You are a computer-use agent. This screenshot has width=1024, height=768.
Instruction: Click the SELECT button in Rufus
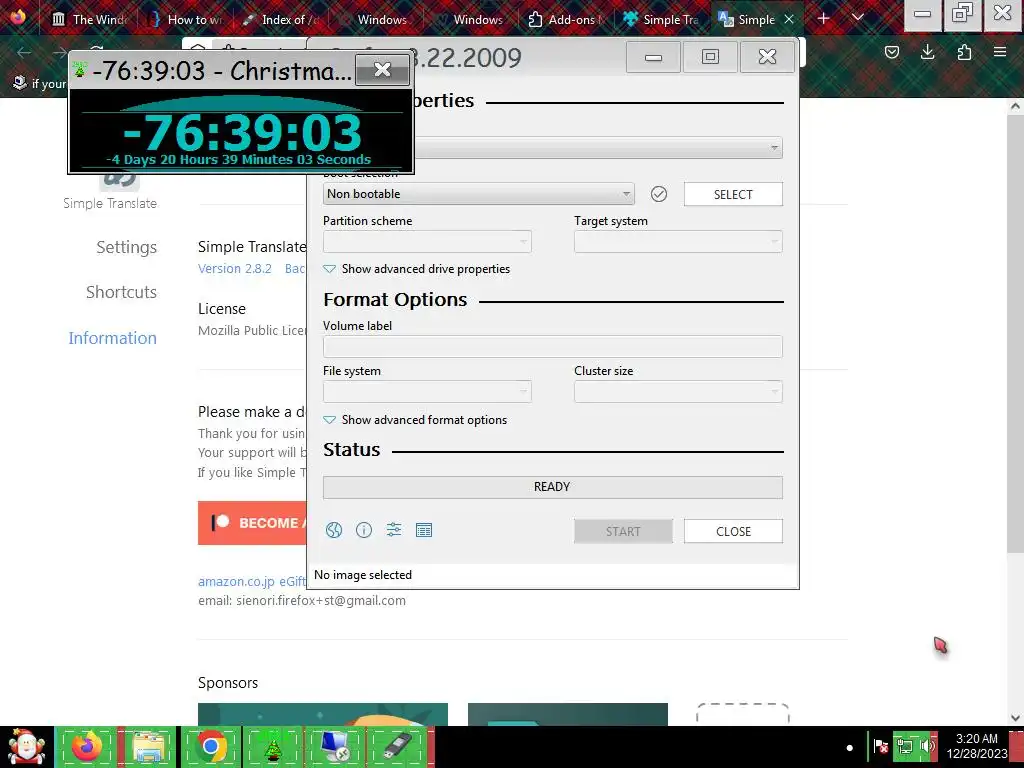point(733,194)
